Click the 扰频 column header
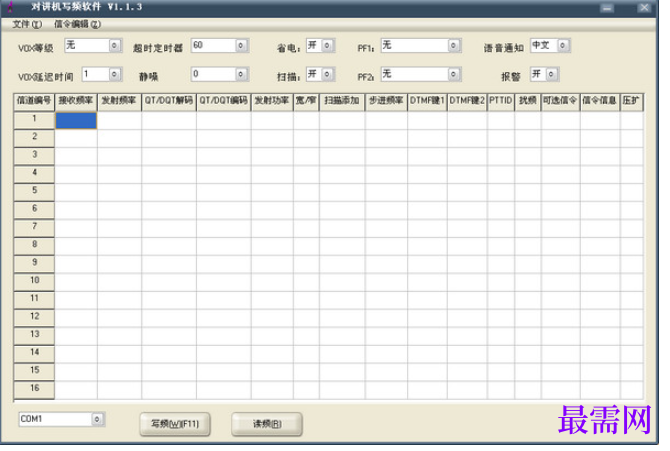 pos(528,101)
